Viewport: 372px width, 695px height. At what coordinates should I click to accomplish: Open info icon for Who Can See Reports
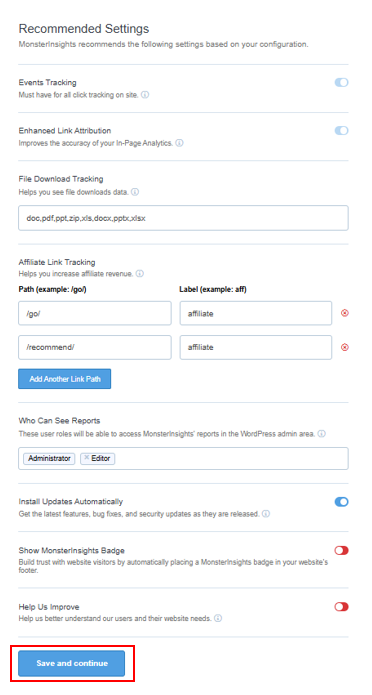click(x=321, y=434)
